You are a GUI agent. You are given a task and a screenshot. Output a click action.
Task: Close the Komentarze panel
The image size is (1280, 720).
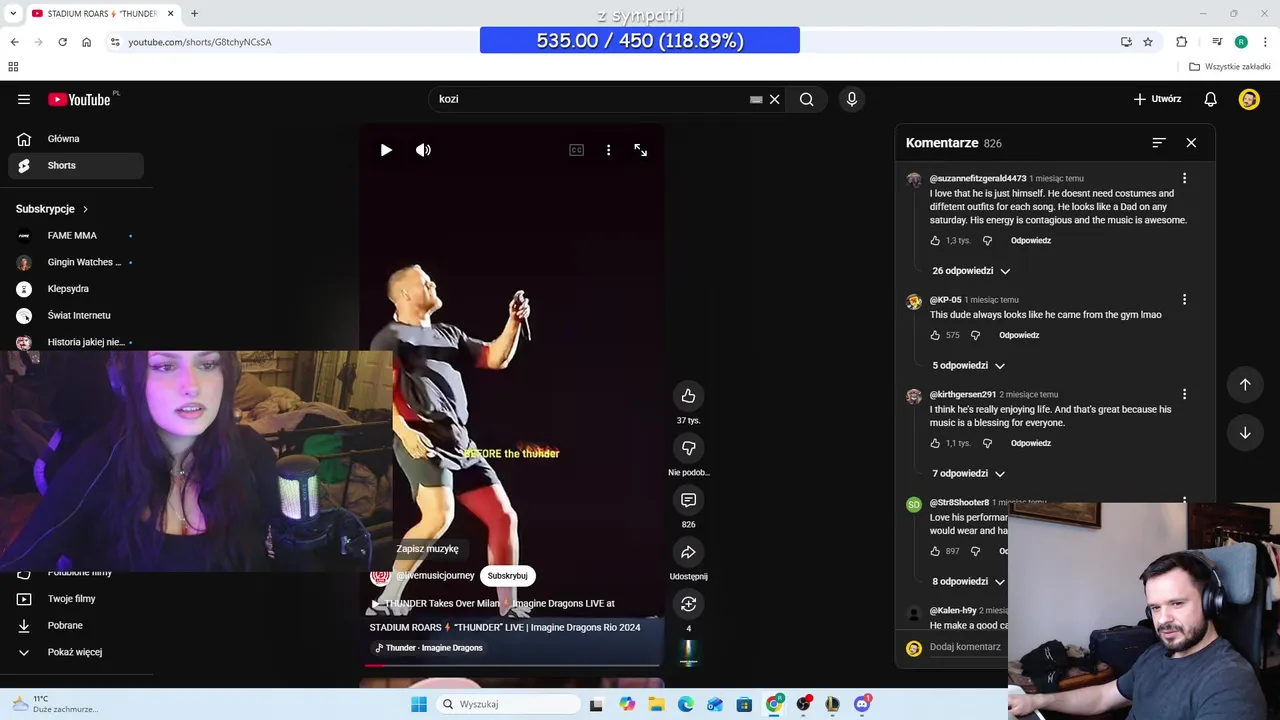[1191, 143]
